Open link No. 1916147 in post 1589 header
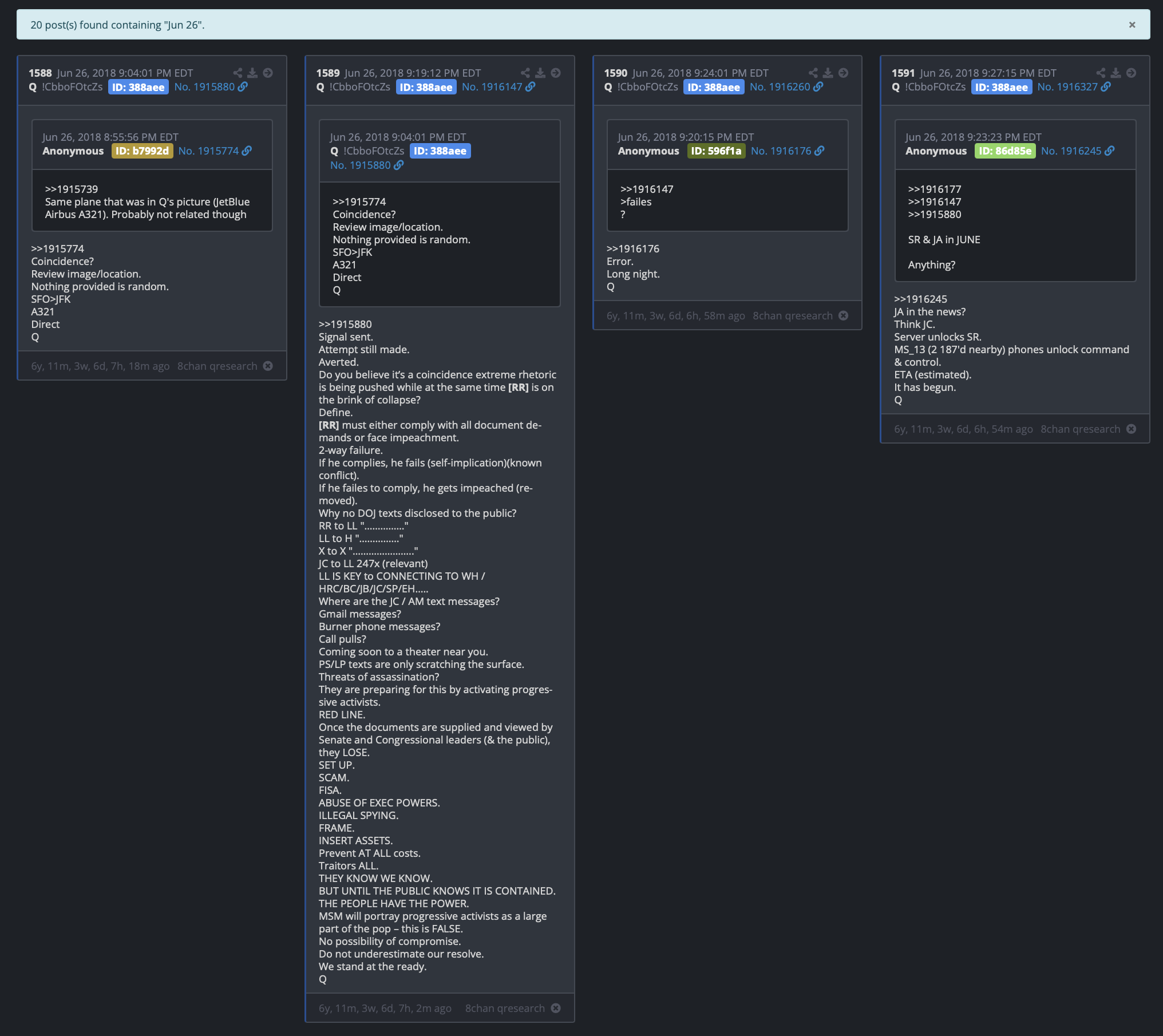Image resolution: width=1163 pixels, height=1036 pixels. click(499, 87)
